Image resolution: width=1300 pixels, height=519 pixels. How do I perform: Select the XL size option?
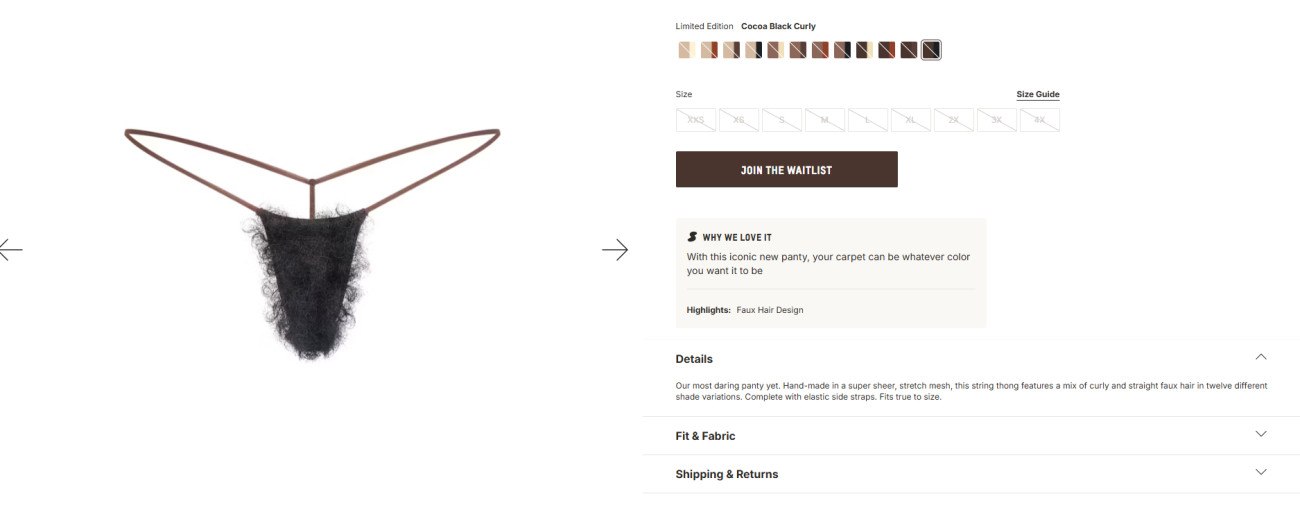point(911,120)
